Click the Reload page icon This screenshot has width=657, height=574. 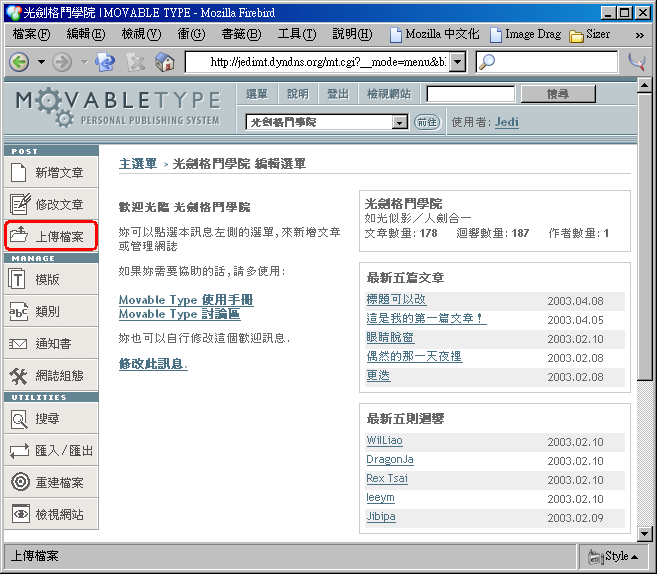point(105,62)
